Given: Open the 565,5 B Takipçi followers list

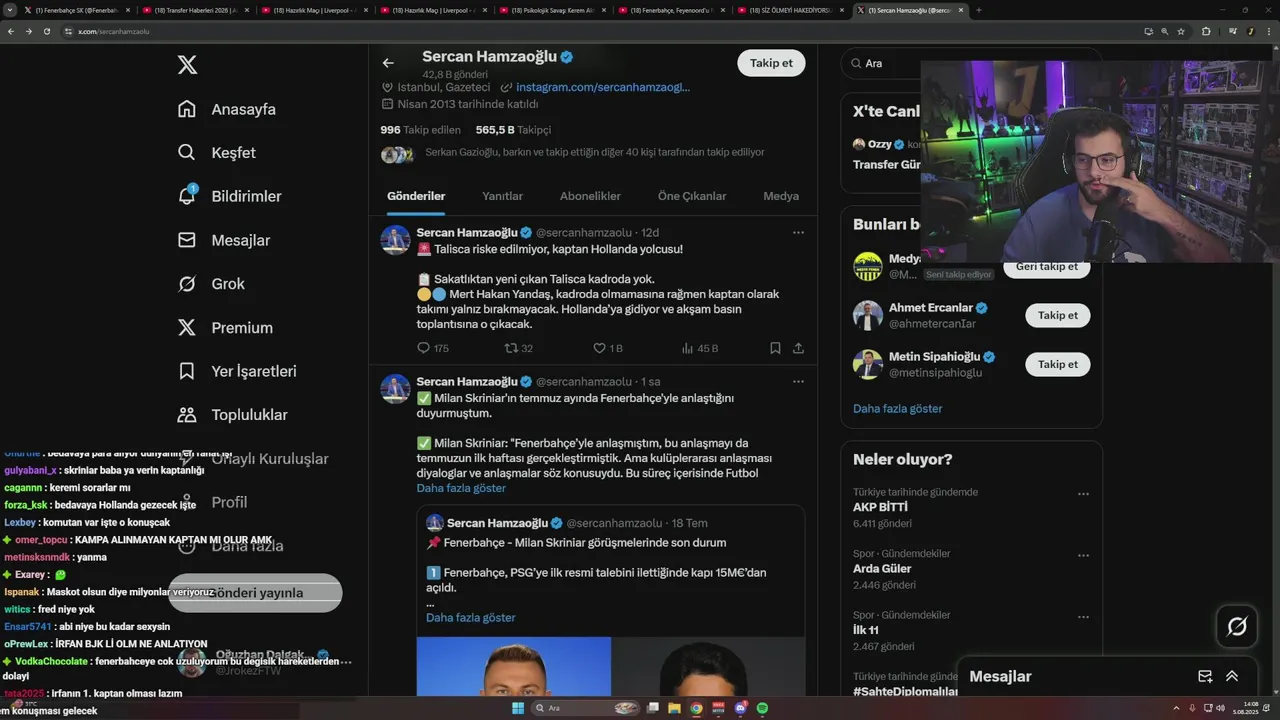Looking at the screenshot, I should click(x=513, y=130).
